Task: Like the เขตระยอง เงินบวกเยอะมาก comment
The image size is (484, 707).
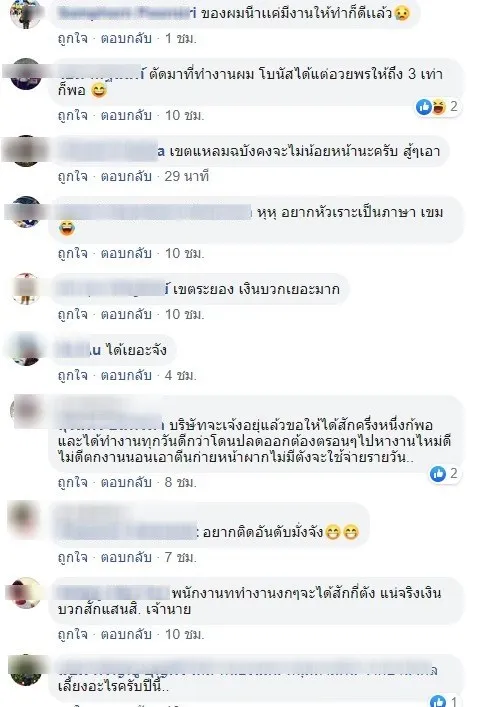Action: click(x=72, y=314)
